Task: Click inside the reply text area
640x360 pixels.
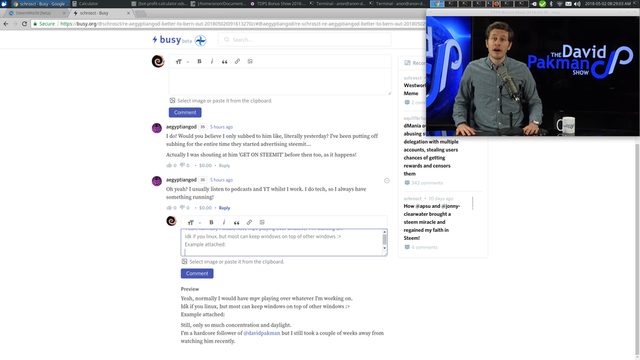Action: [x=281, y=242]
